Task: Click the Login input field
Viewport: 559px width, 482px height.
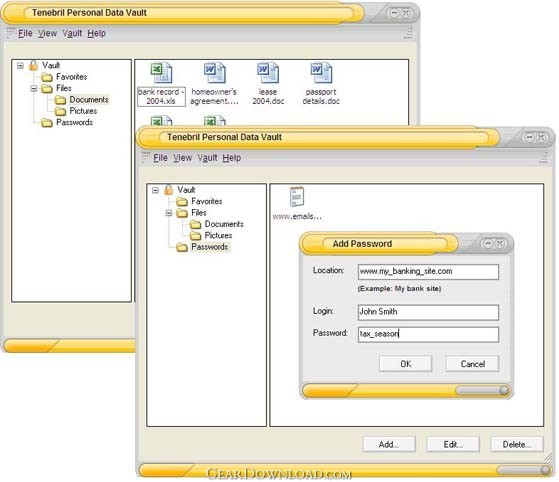Action: (428, 312)
